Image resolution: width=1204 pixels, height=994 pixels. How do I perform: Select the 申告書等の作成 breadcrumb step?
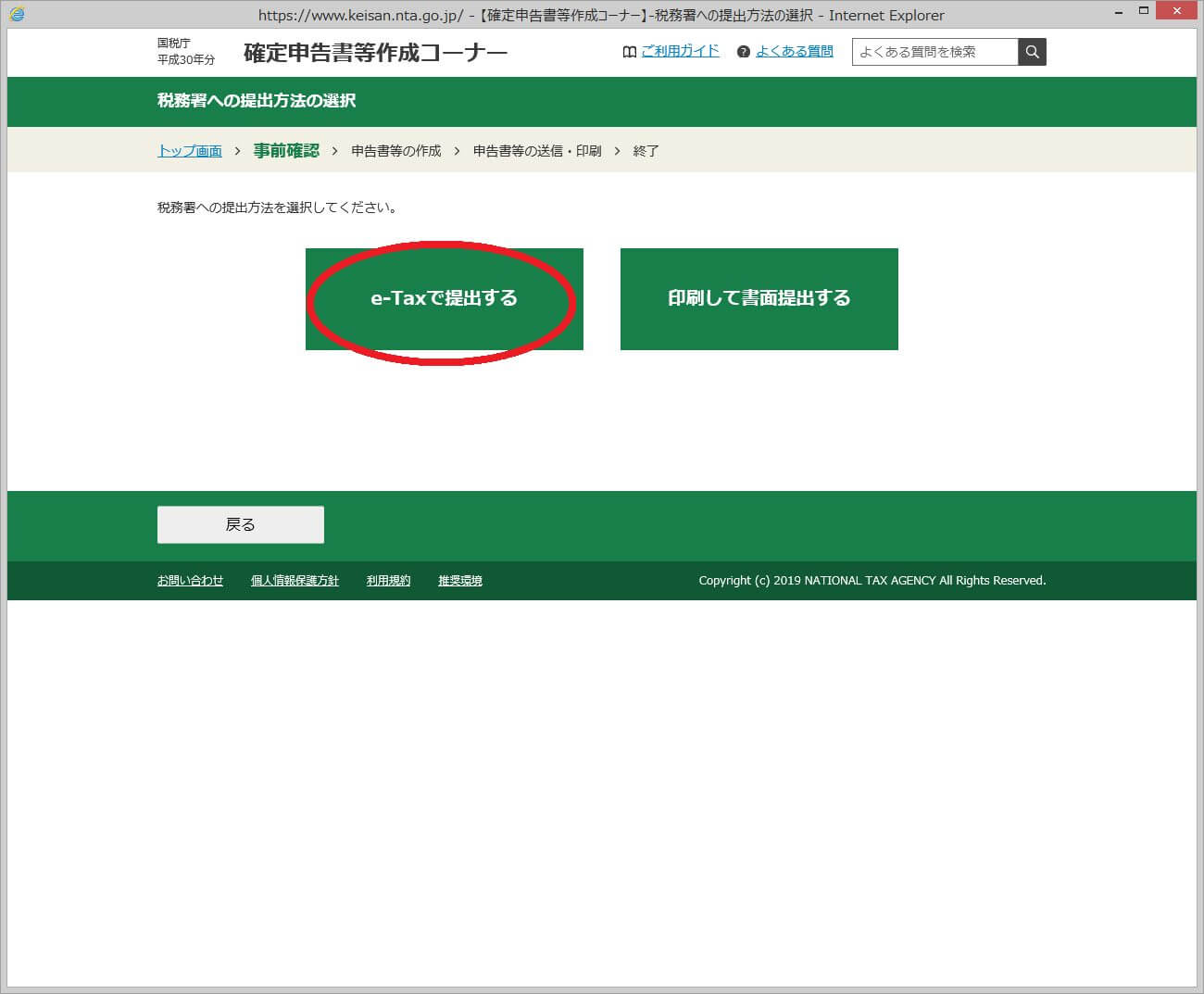click(x=395, y=151)
